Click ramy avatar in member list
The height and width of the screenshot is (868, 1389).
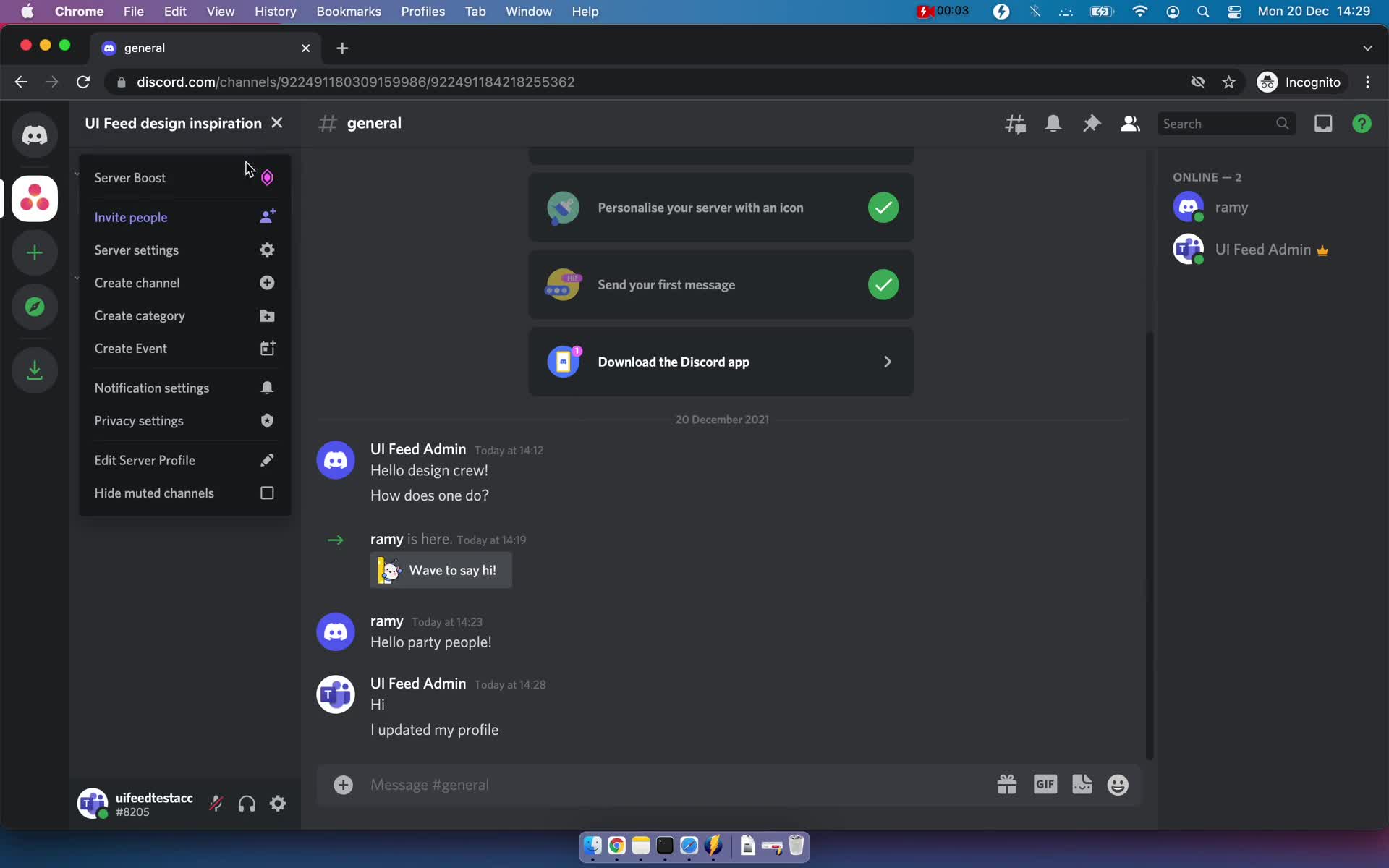(1188, 208)
